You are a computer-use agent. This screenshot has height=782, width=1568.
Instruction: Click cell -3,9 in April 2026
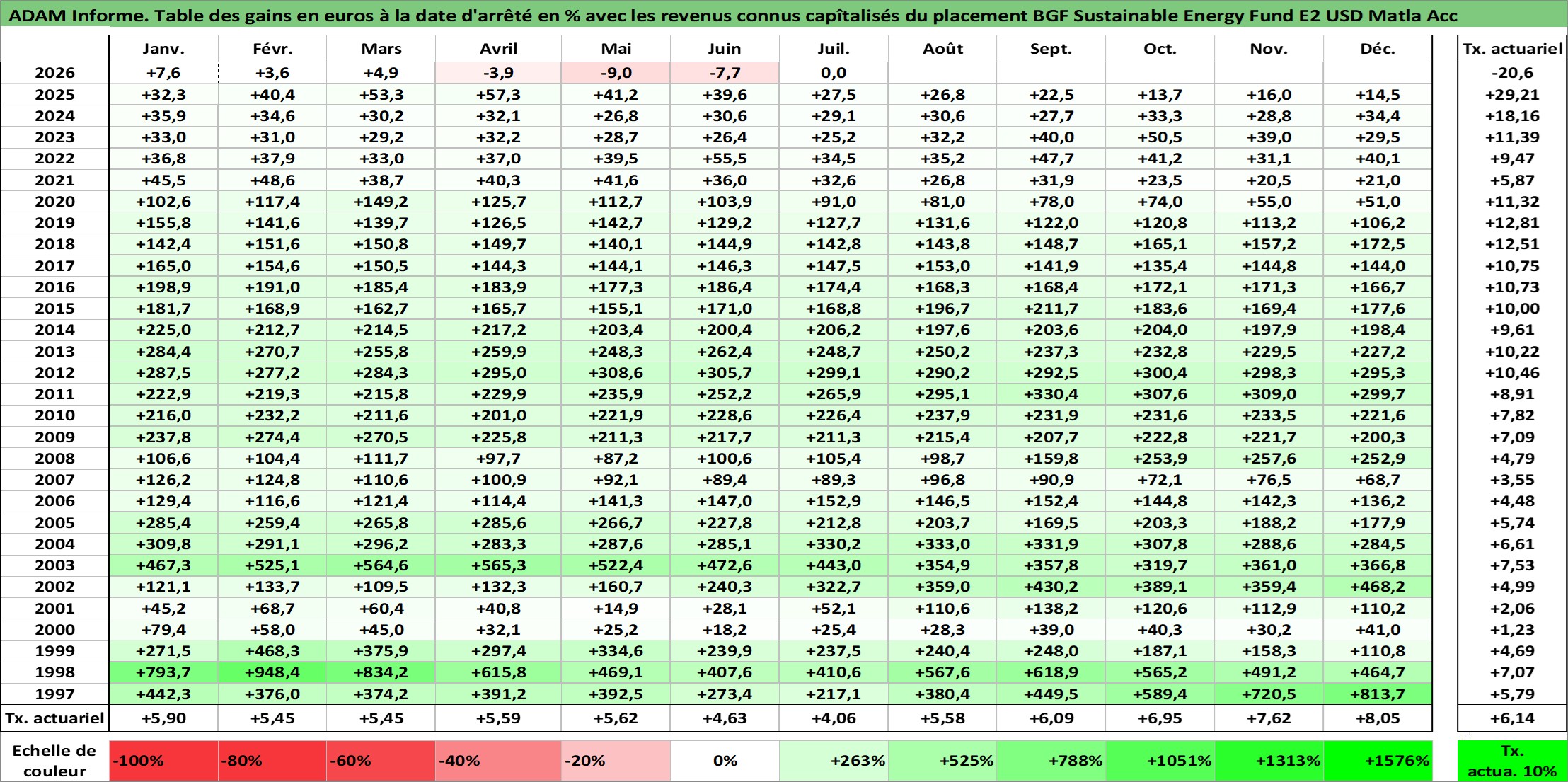(x=499, y=73)
